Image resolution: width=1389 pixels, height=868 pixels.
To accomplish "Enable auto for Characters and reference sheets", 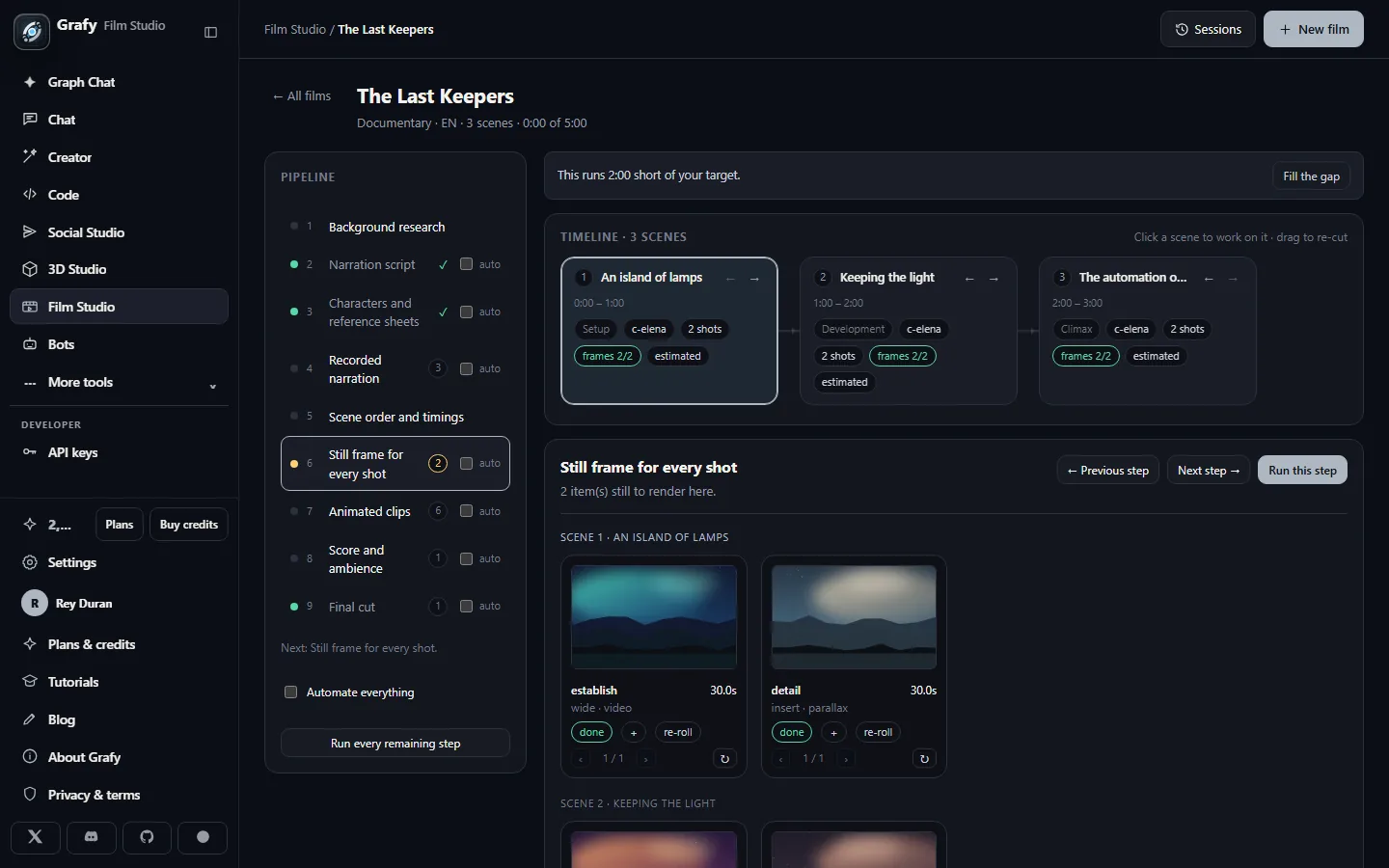I will 466,312.
